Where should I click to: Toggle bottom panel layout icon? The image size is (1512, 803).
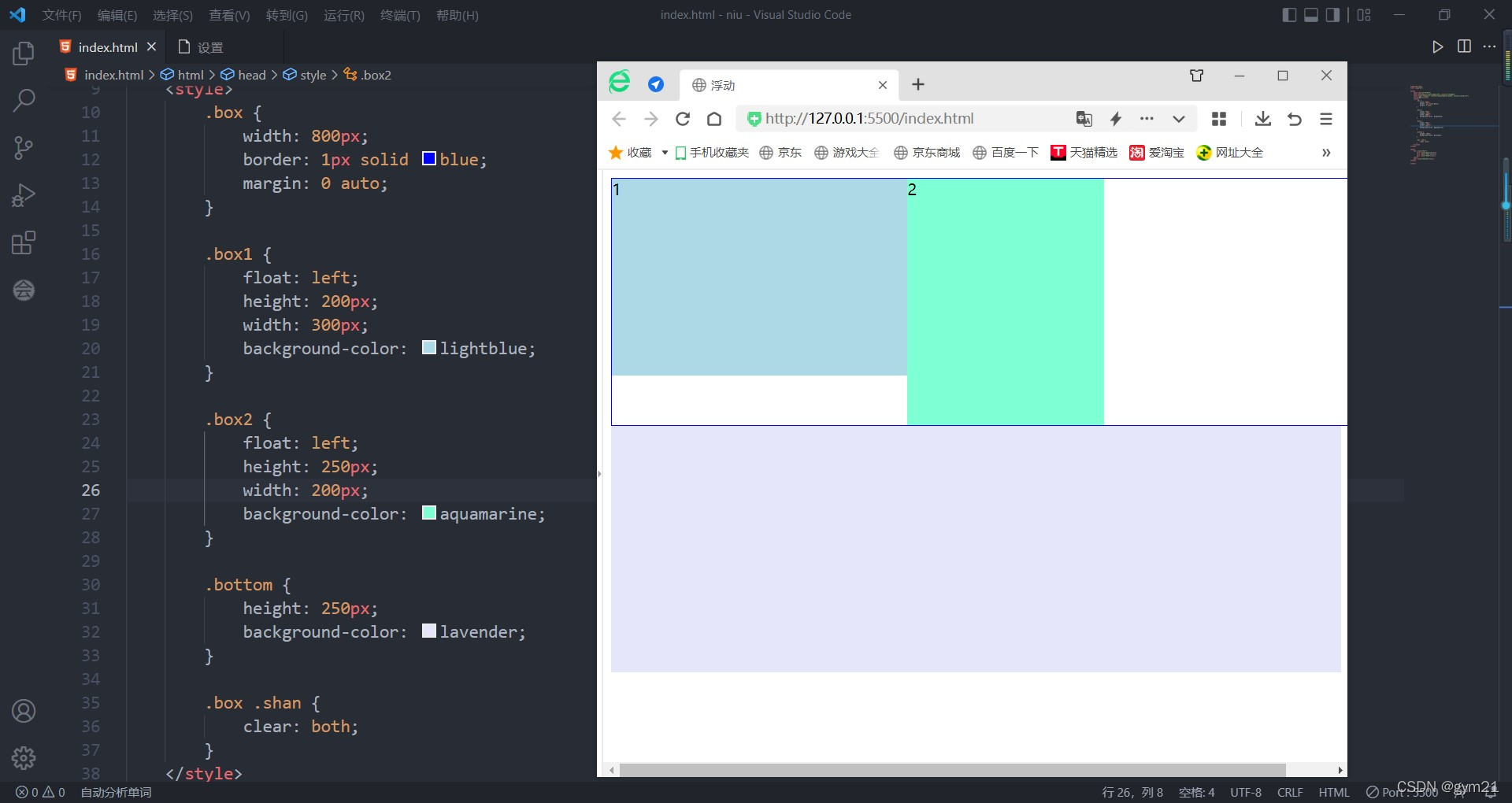point(1311,15)
